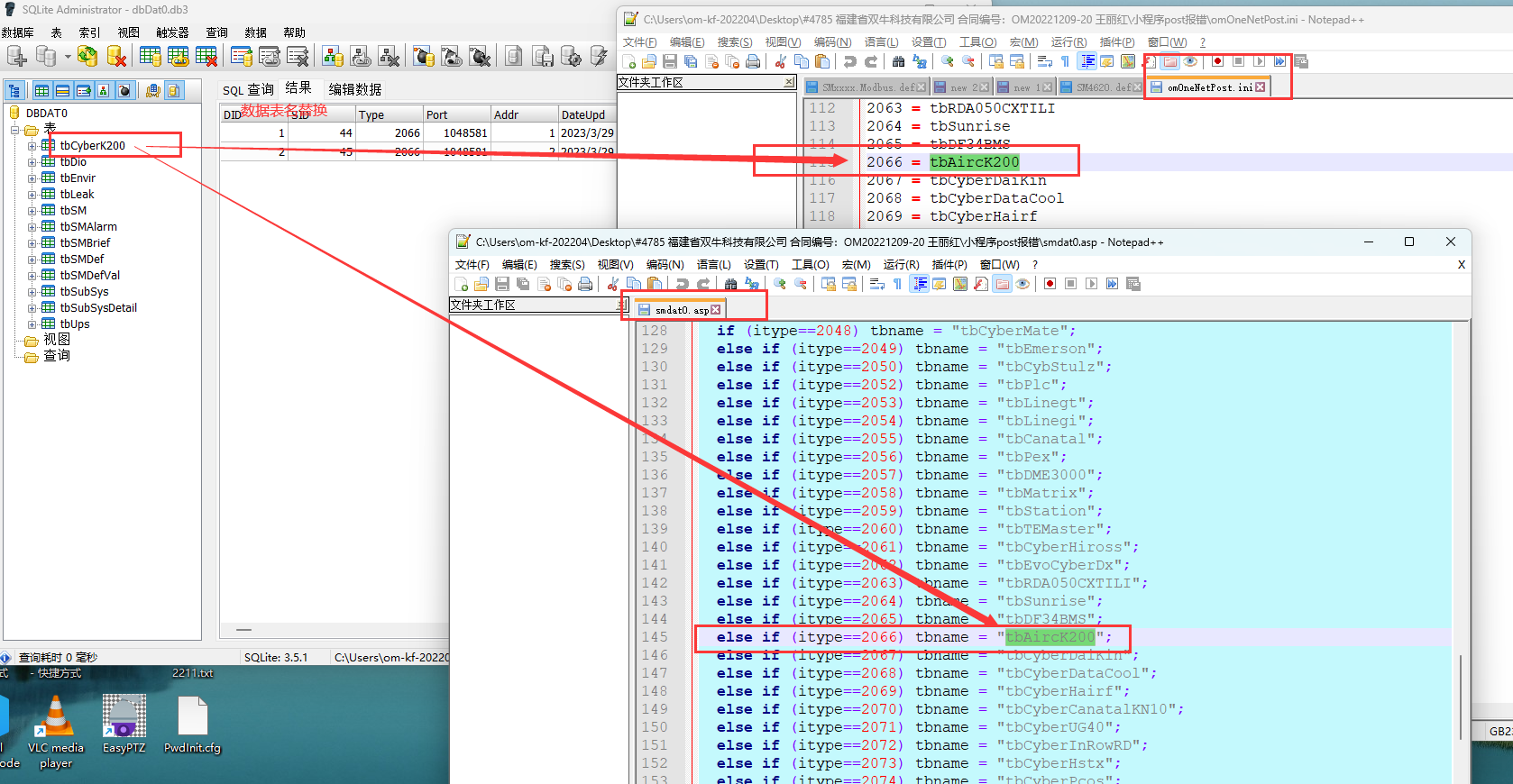Click the play macro icon in smdat0.asp Notepad++
The image size is (1513, 784).
pos(1092,284)
